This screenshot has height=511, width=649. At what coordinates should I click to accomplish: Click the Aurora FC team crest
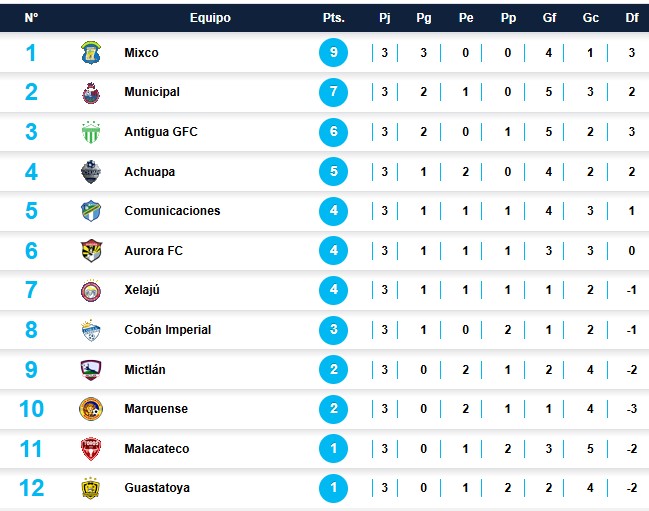(x=91, y=251)
